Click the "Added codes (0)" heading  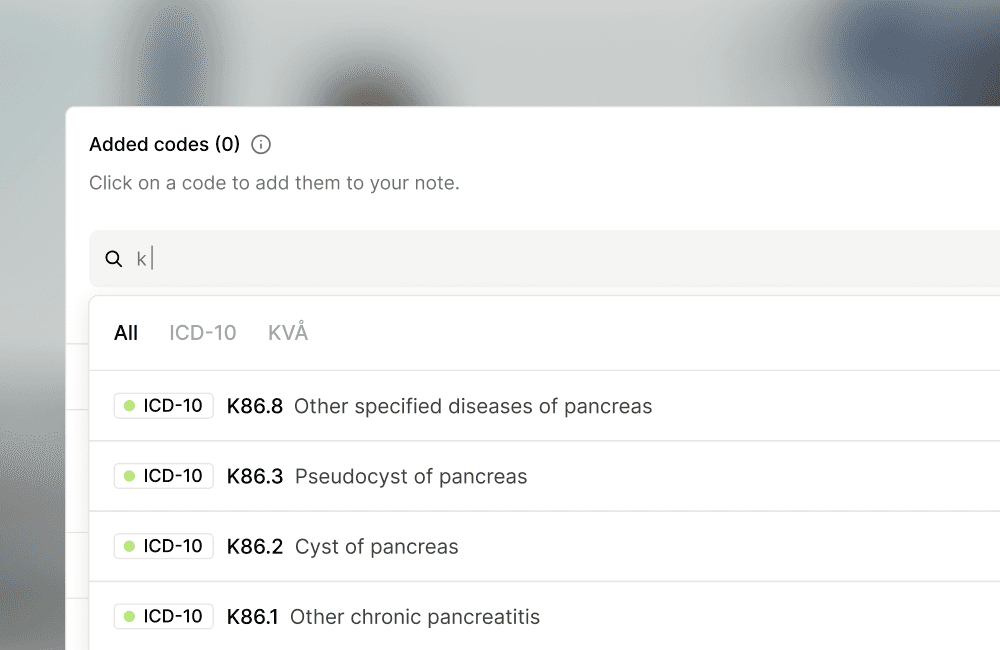164,145
